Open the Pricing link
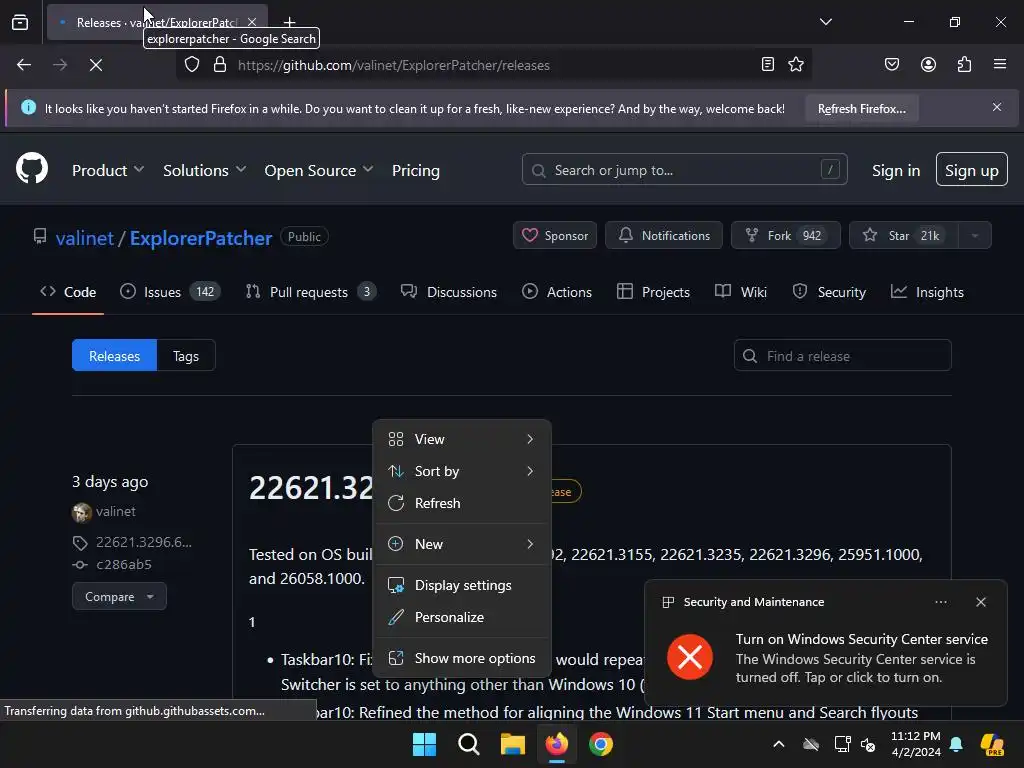 click(x=415, y=170)
